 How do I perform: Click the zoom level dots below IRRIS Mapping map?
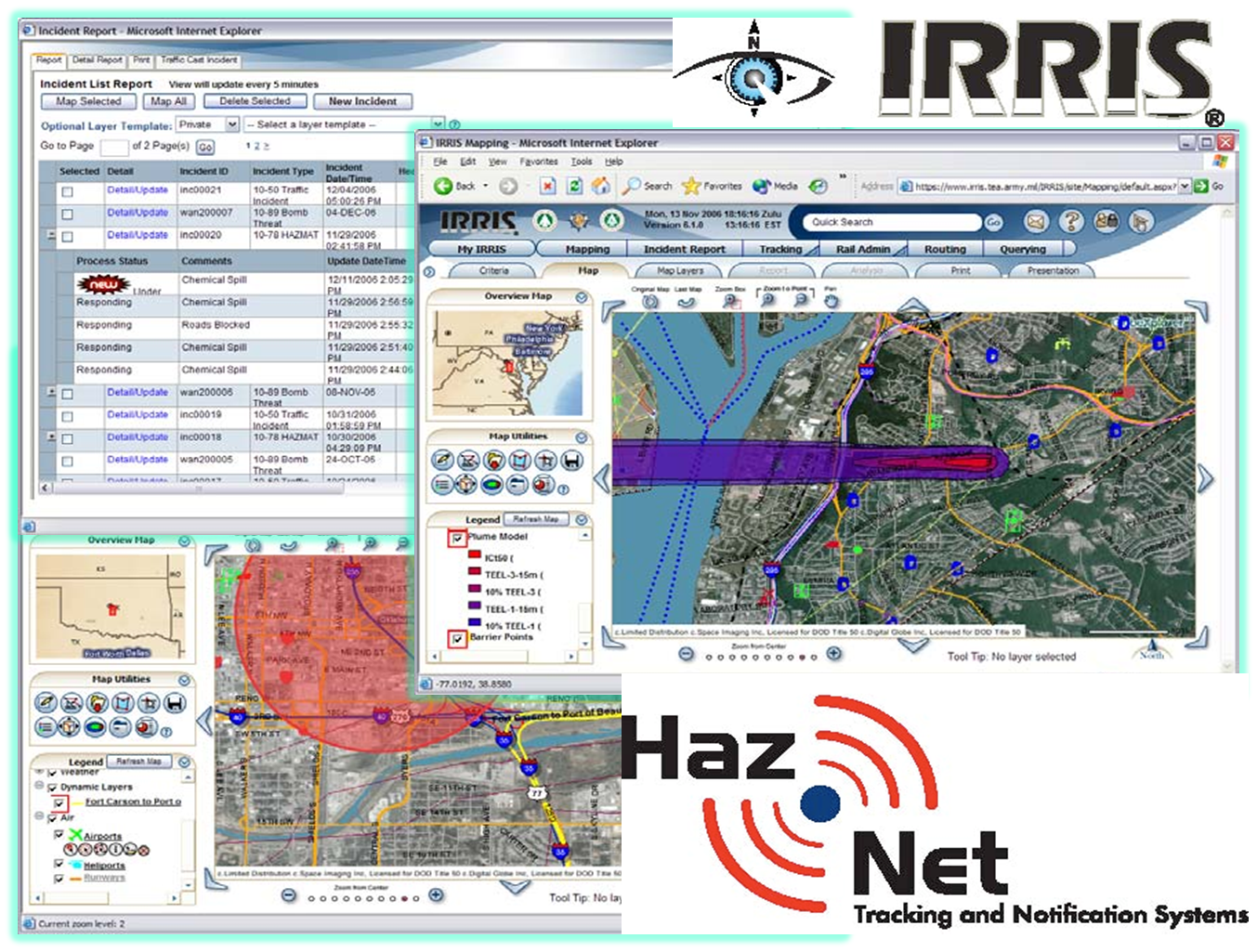[760, 657]
